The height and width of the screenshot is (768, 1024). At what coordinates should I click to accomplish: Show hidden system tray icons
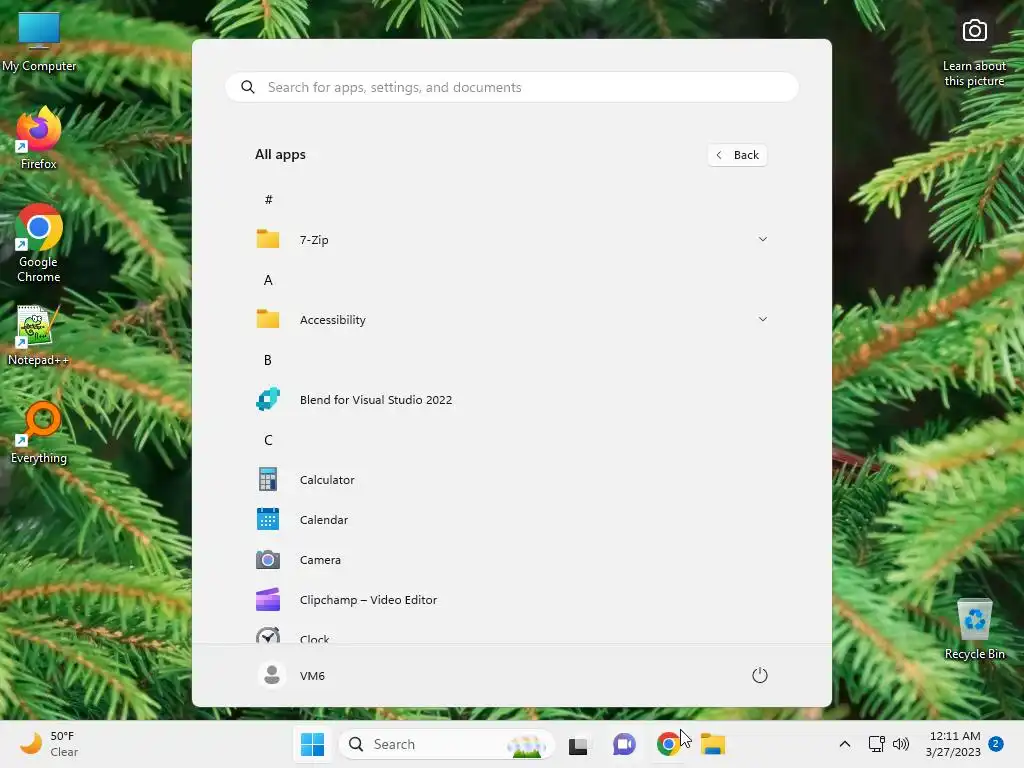[x=844, y=744]
